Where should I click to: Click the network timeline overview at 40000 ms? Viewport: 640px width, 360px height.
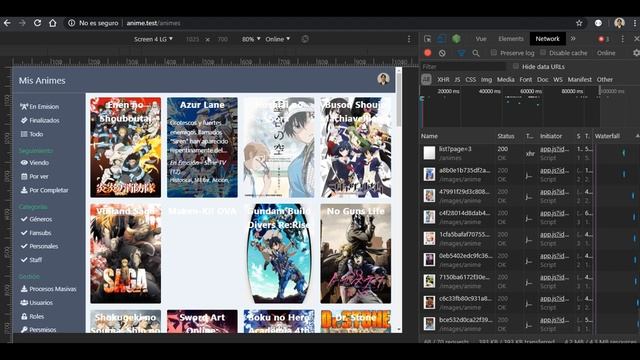pos(489,91)
